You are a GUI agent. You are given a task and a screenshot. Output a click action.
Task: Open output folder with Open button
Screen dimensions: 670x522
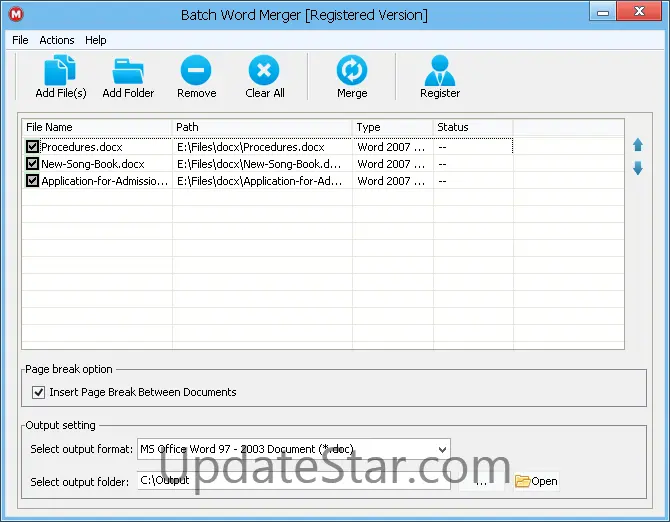(536, 481)
